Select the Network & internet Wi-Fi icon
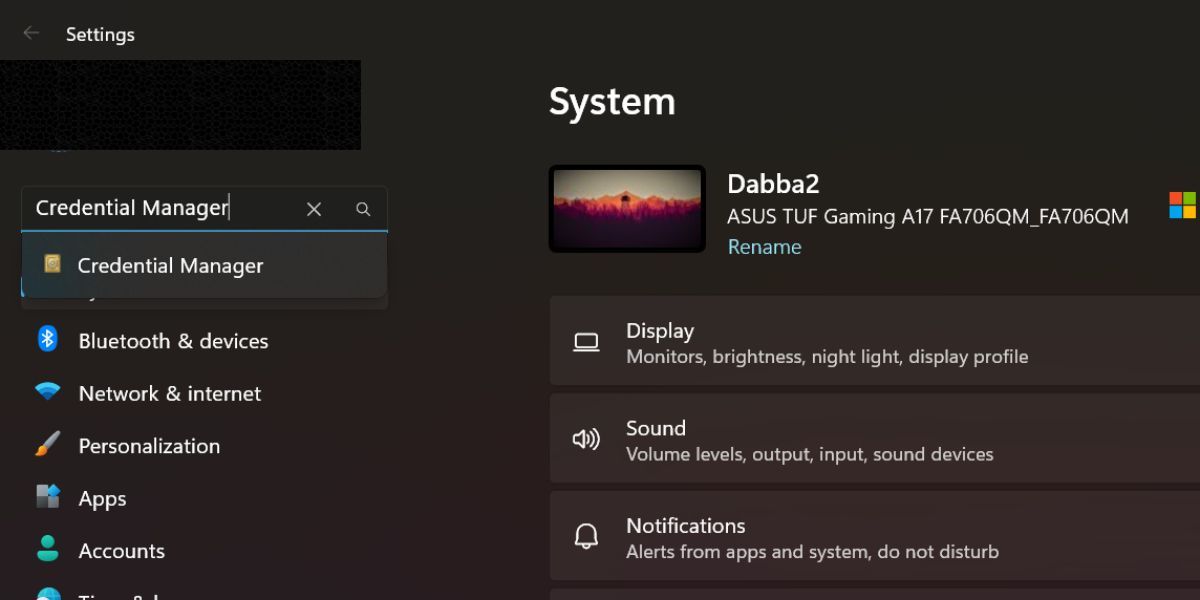Image resolution: width=1200 pixels, height=600 pixels. [x=47, y=392]
